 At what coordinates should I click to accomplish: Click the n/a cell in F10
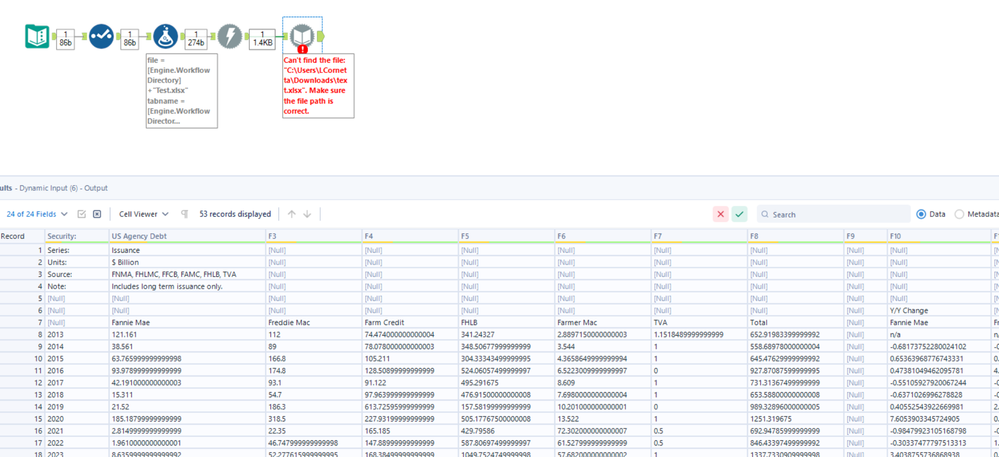[x=938, y=335]
